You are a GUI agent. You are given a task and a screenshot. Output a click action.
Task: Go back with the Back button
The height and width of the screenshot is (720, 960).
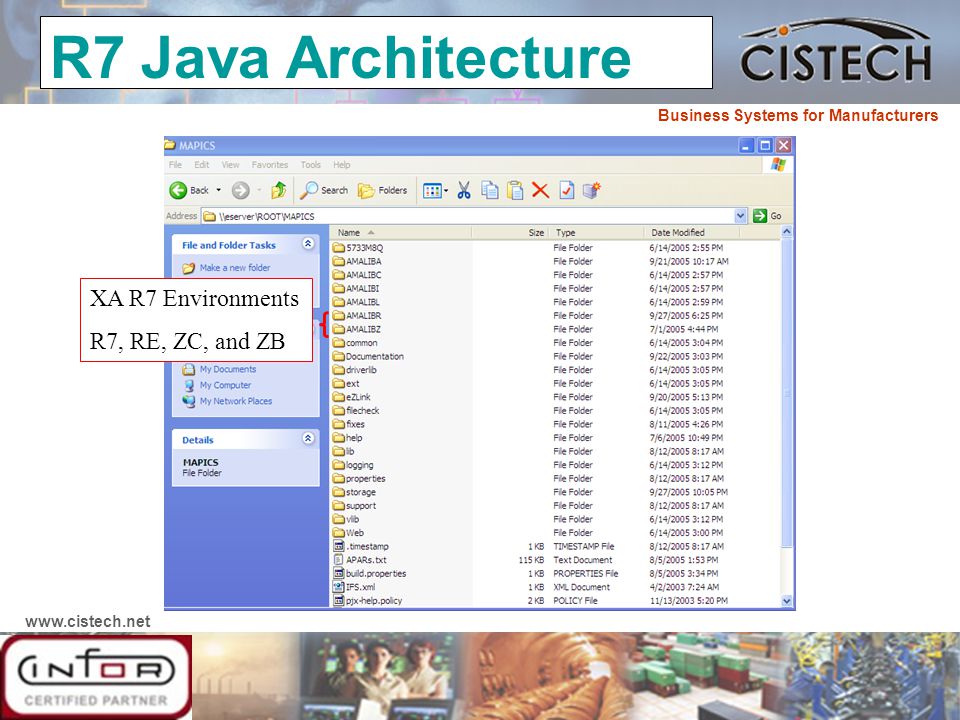(x=190, y=190)
